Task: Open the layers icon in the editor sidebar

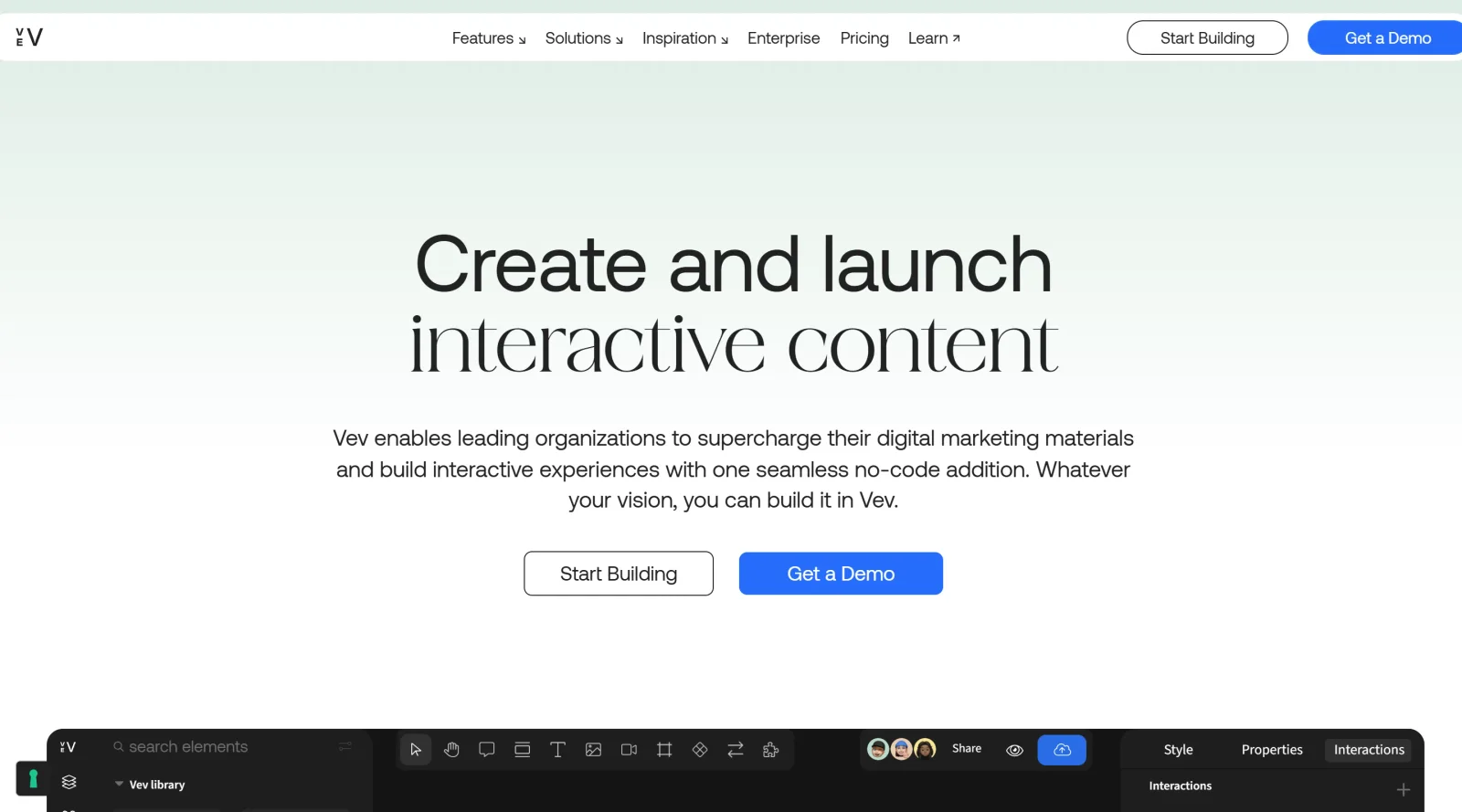Action: pyautogui.click(x=69, y=782)
